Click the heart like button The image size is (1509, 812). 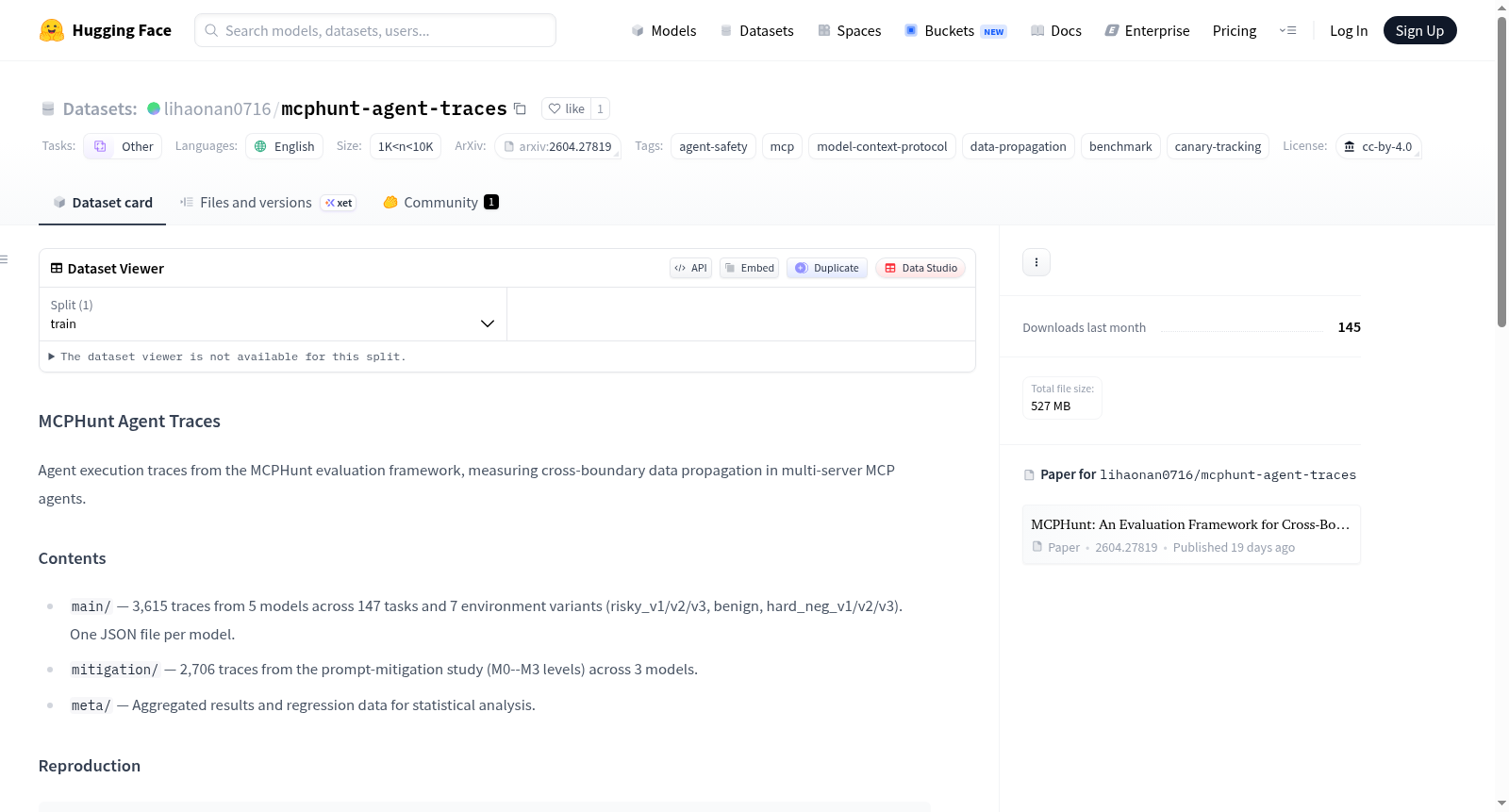click(566, 108)
